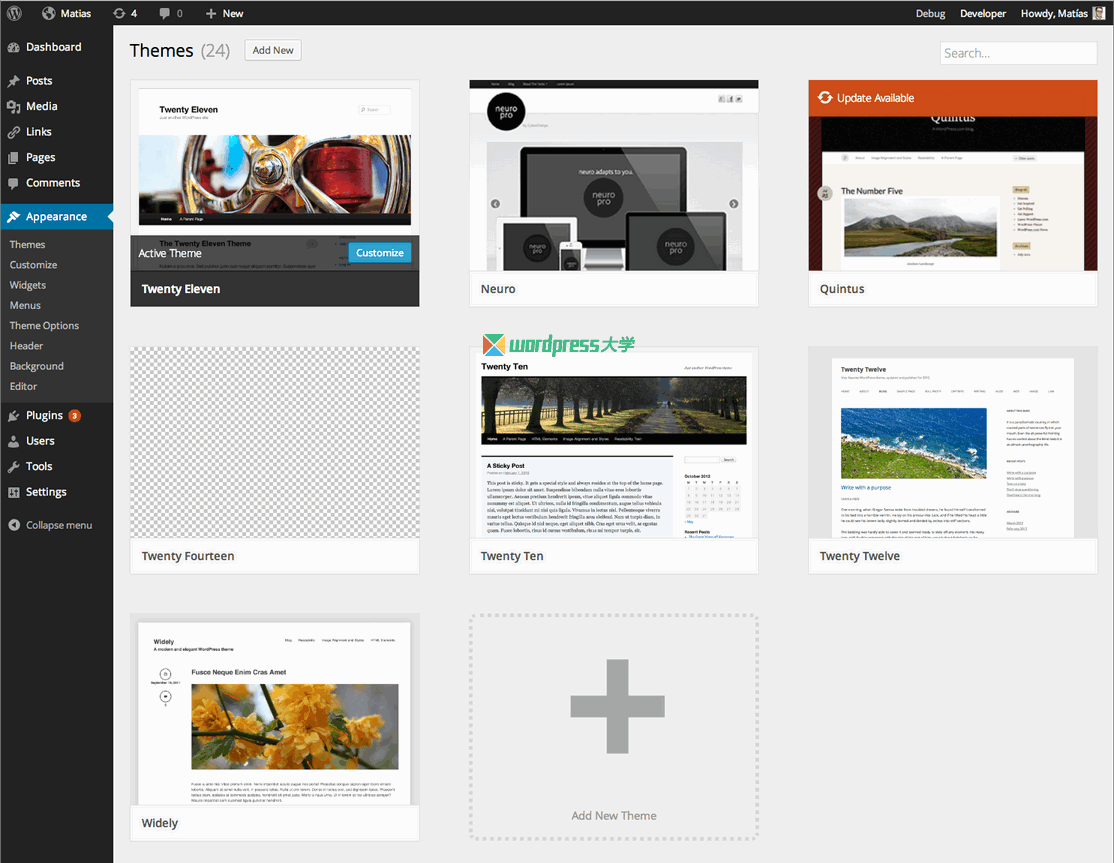Open the site globe icon beside Matias
Screen dimensions: 1114x863
(48, 13)
